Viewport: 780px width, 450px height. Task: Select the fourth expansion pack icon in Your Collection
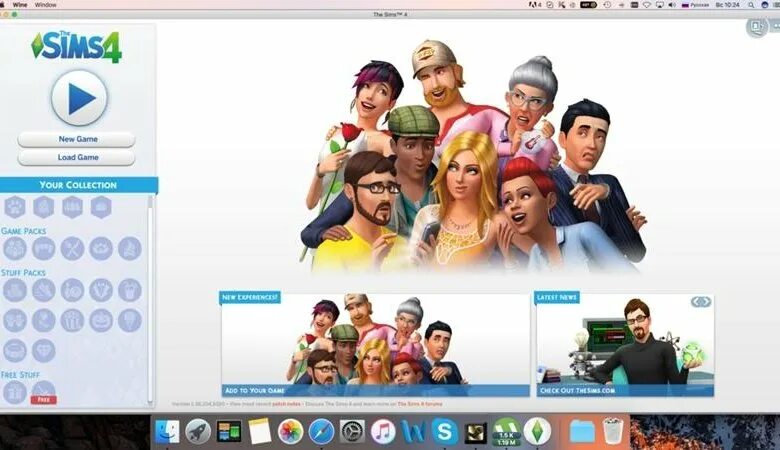[101, 207]
